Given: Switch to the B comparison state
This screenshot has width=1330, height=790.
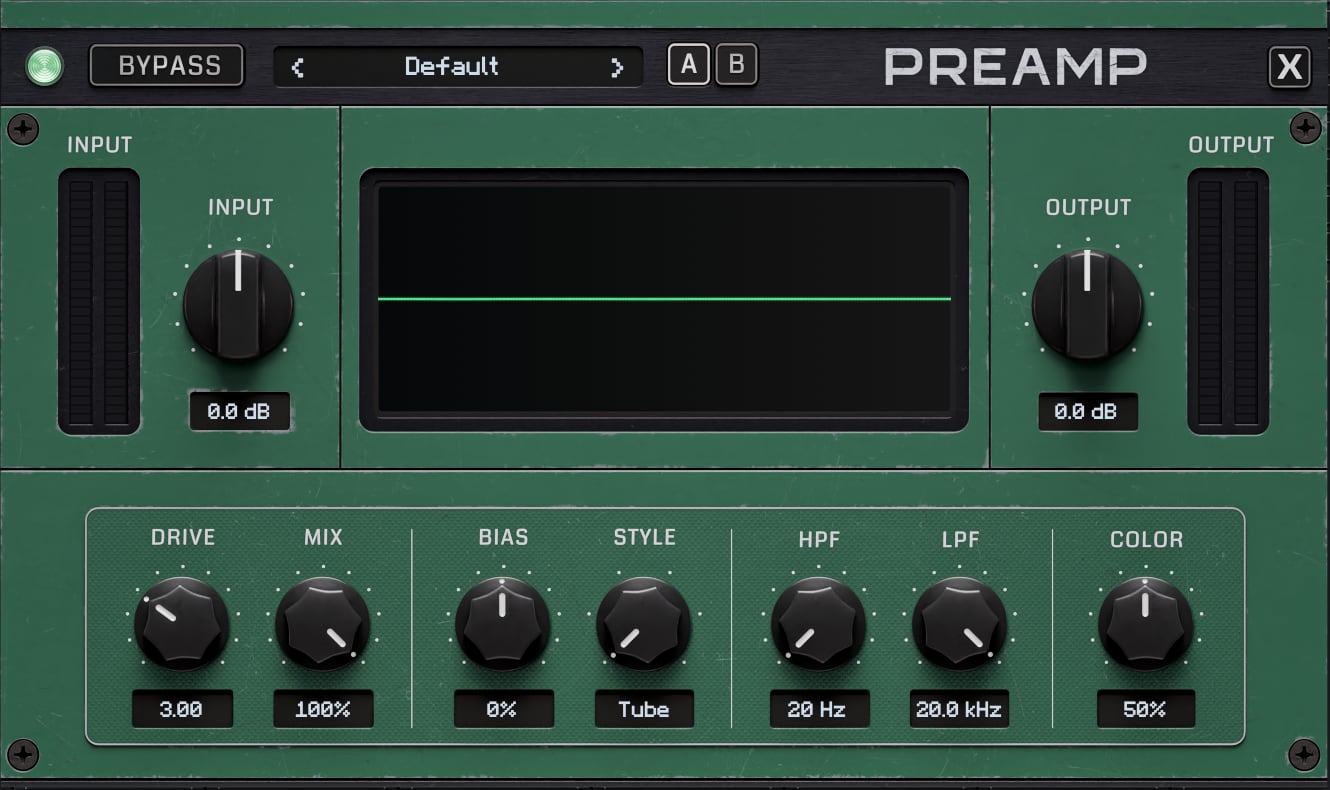Looking at the screenshot, I should [737, 65].
